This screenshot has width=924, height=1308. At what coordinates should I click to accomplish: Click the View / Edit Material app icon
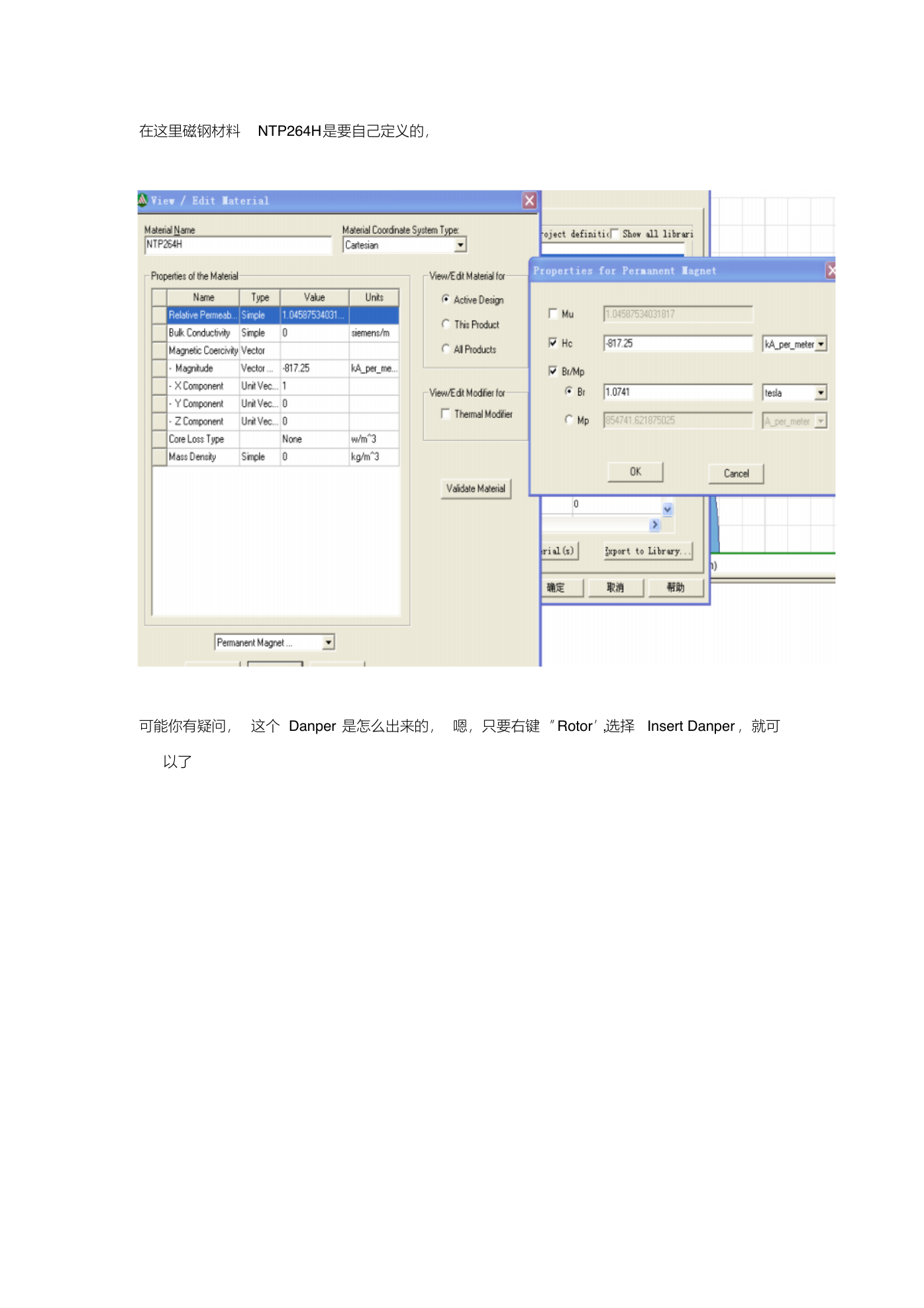pos(142,199)
